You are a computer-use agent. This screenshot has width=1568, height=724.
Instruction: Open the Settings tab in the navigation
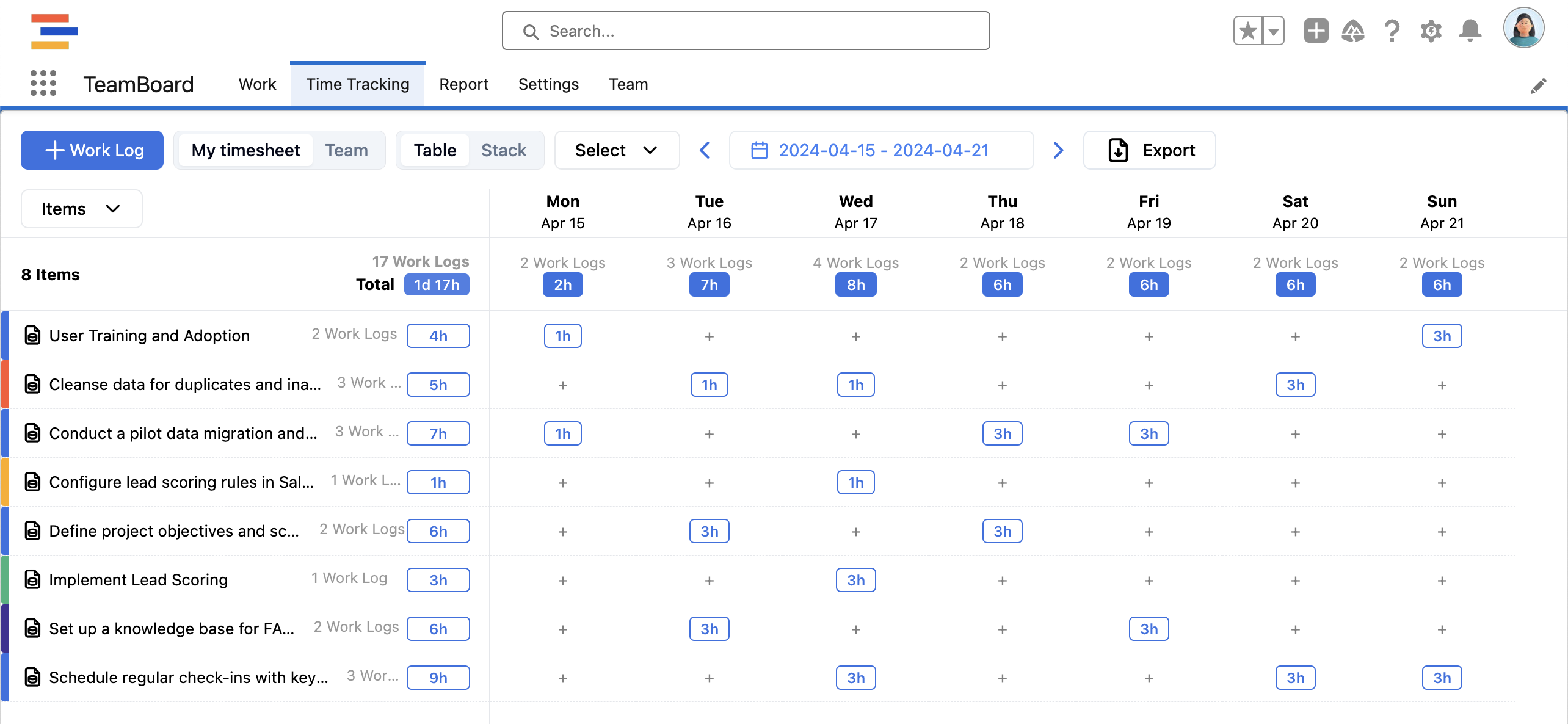pos(548,84)
